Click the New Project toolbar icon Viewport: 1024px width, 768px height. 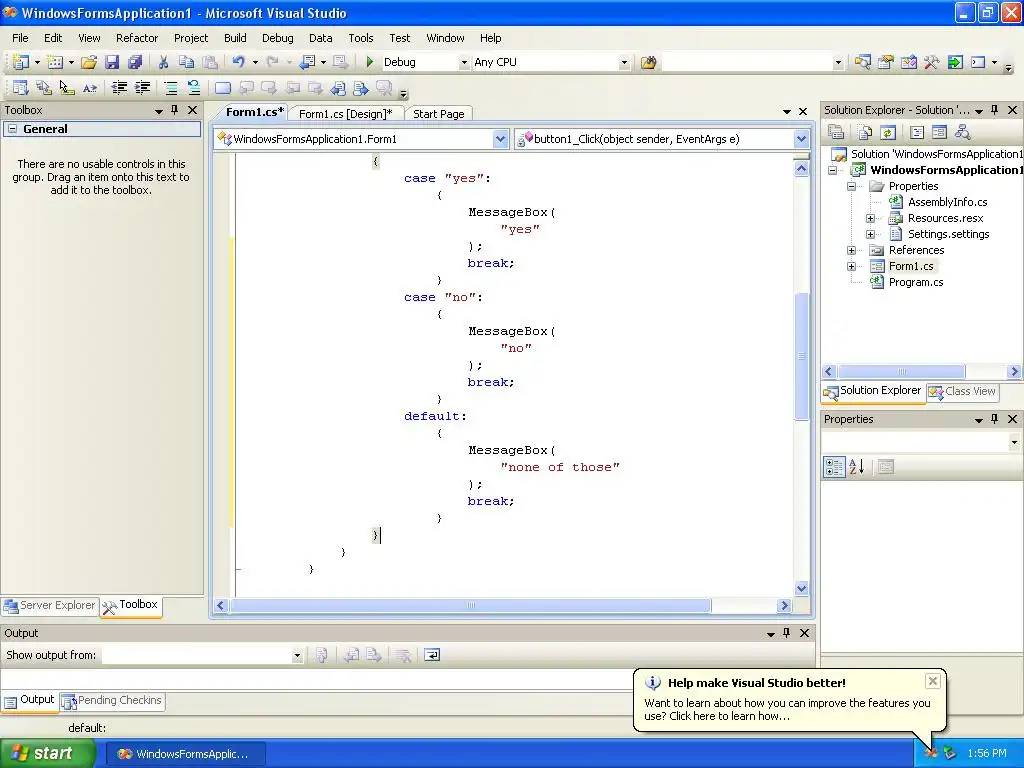[21, 62]
